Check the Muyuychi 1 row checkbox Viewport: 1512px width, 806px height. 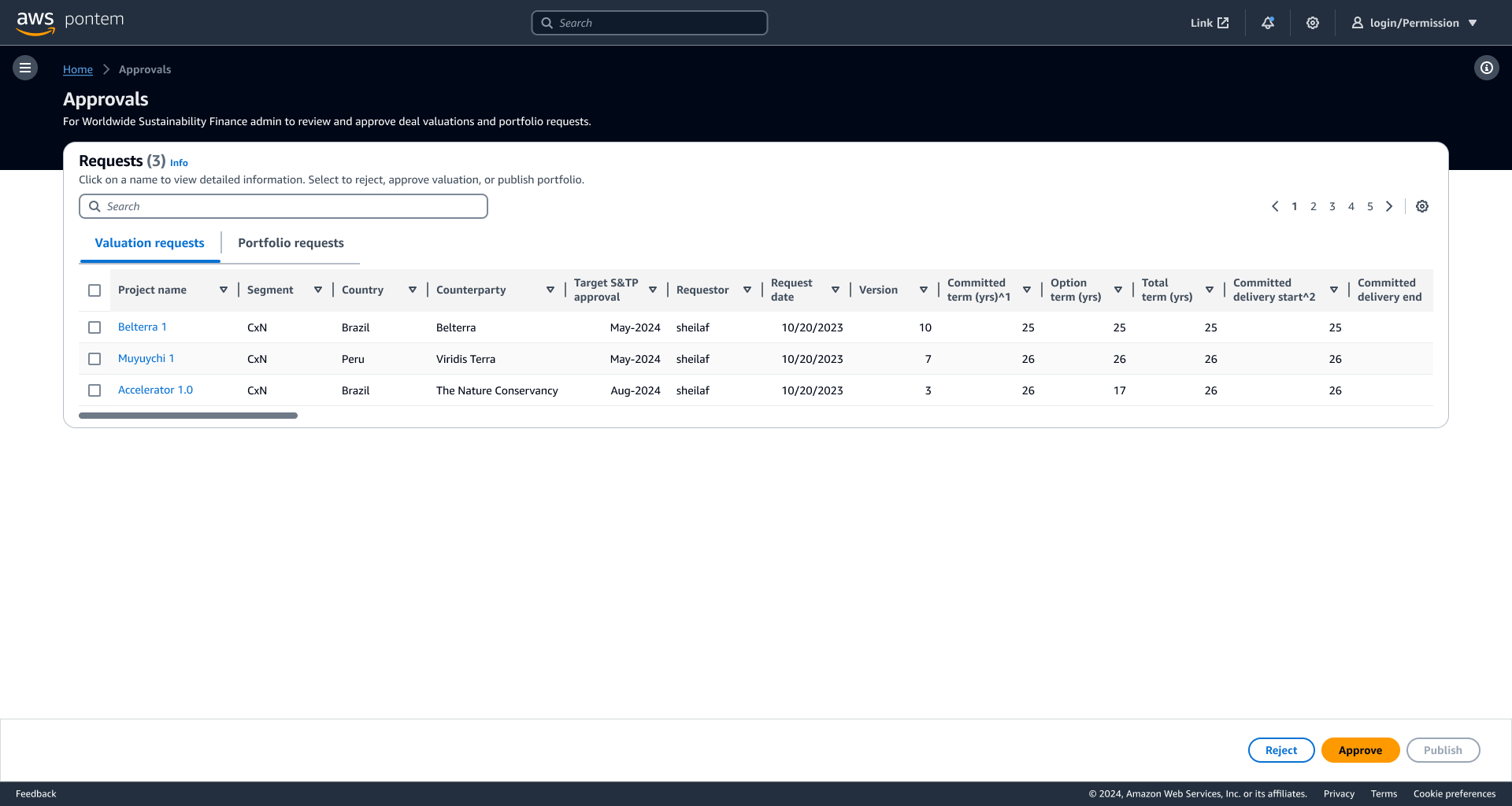tap(94, 359)
